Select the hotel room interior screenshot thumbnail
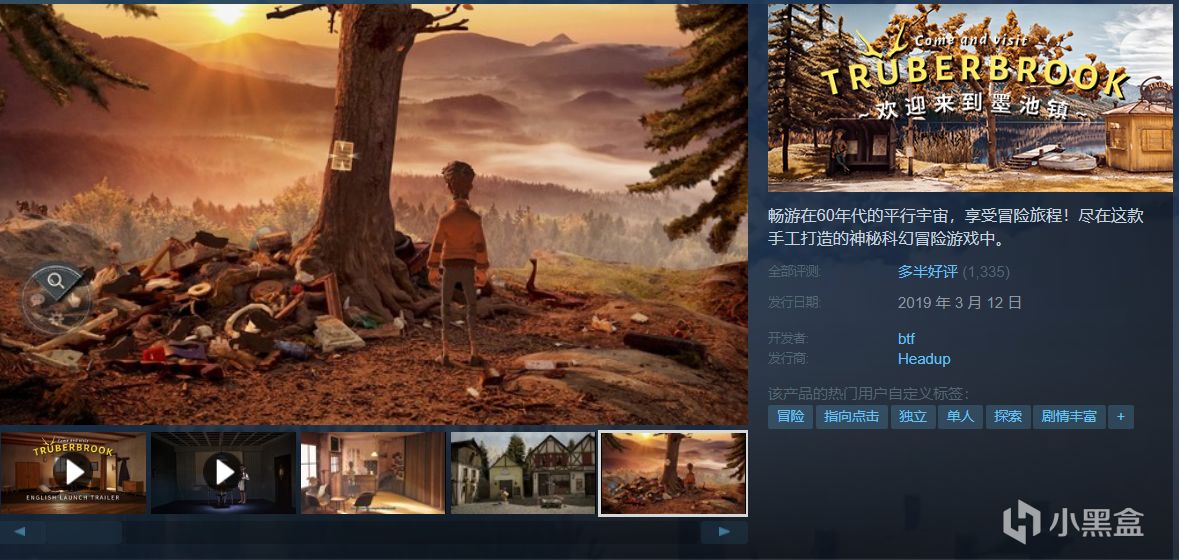1179x560 pixels. point(373,473)
